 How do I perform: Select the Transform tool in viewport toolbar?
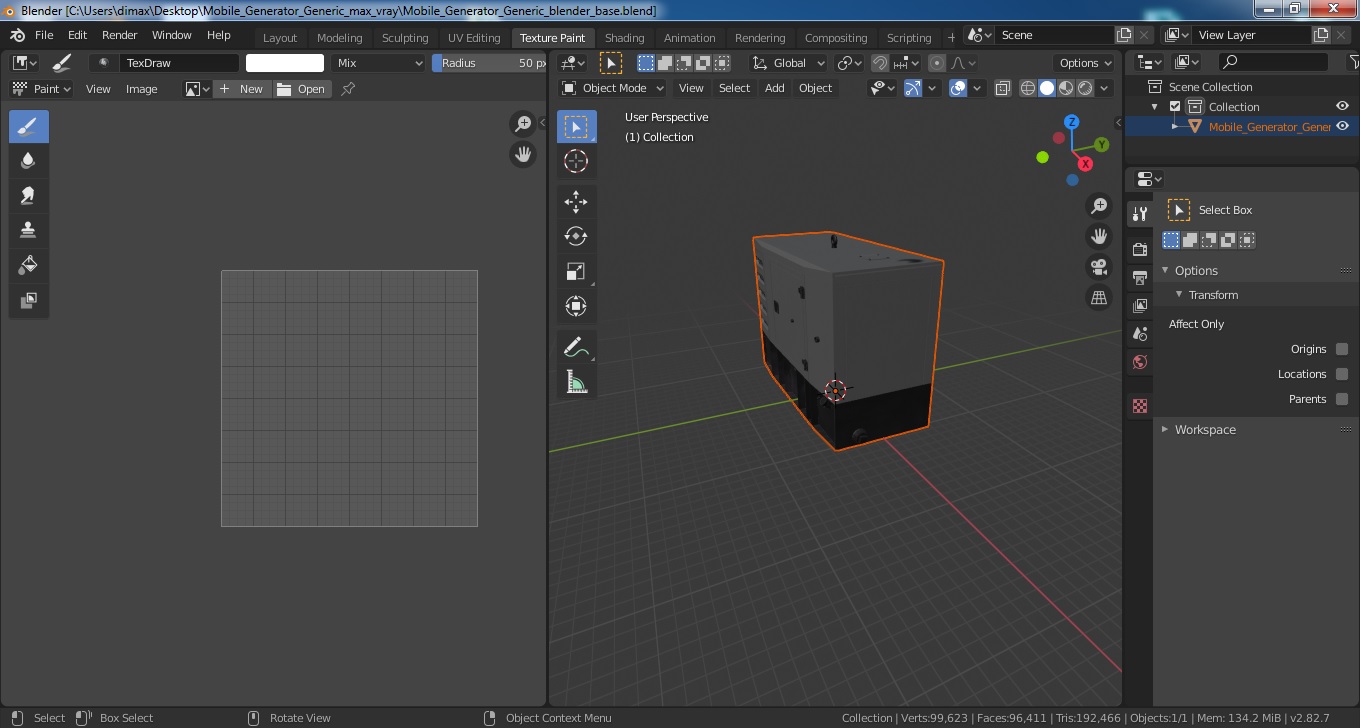pyautogui.click(x=576, y=306)
